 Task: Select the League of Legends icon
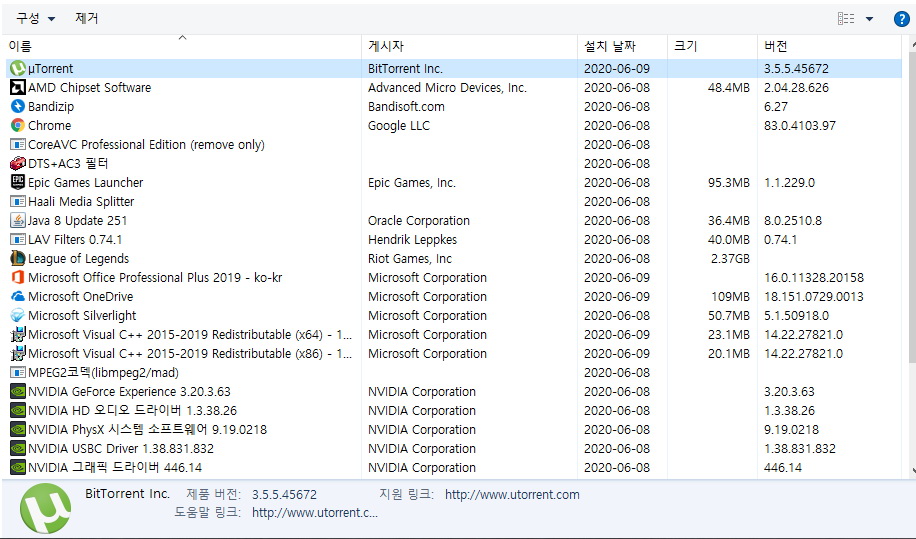18,258
